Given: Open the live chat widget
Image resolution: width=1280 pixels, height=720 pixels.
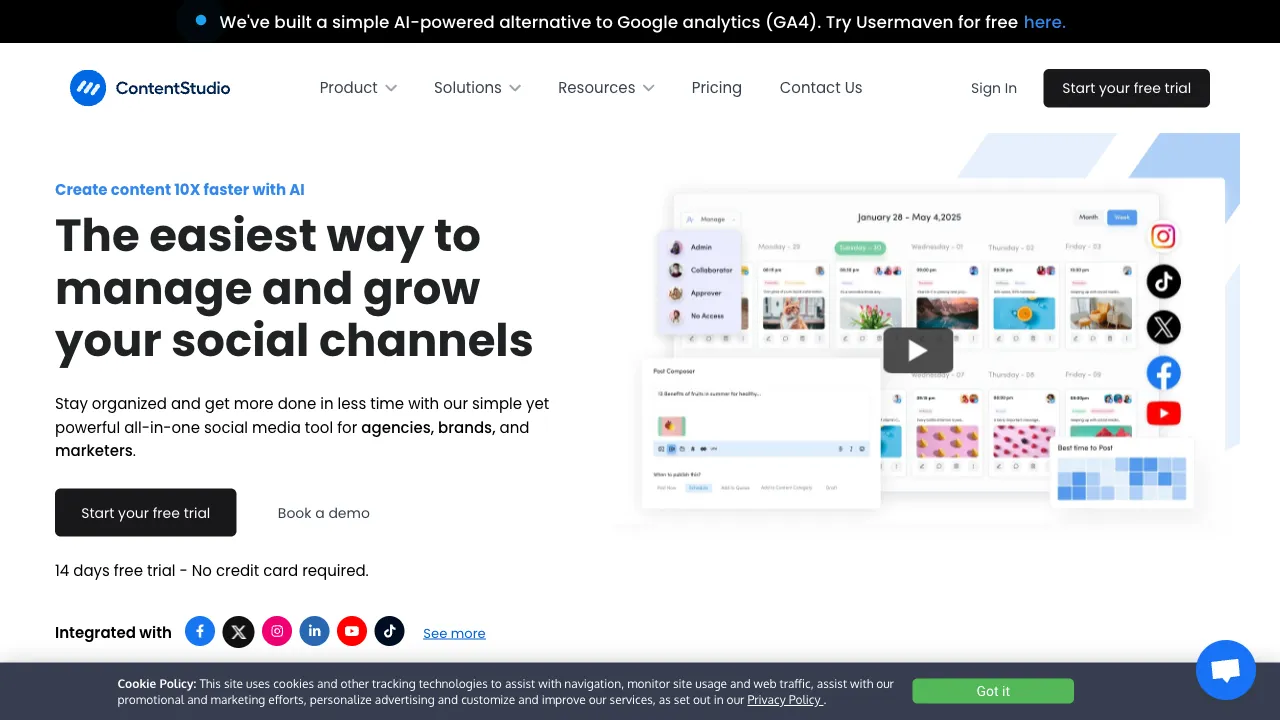Looking at the screenshot, I should click(1226, 670).
